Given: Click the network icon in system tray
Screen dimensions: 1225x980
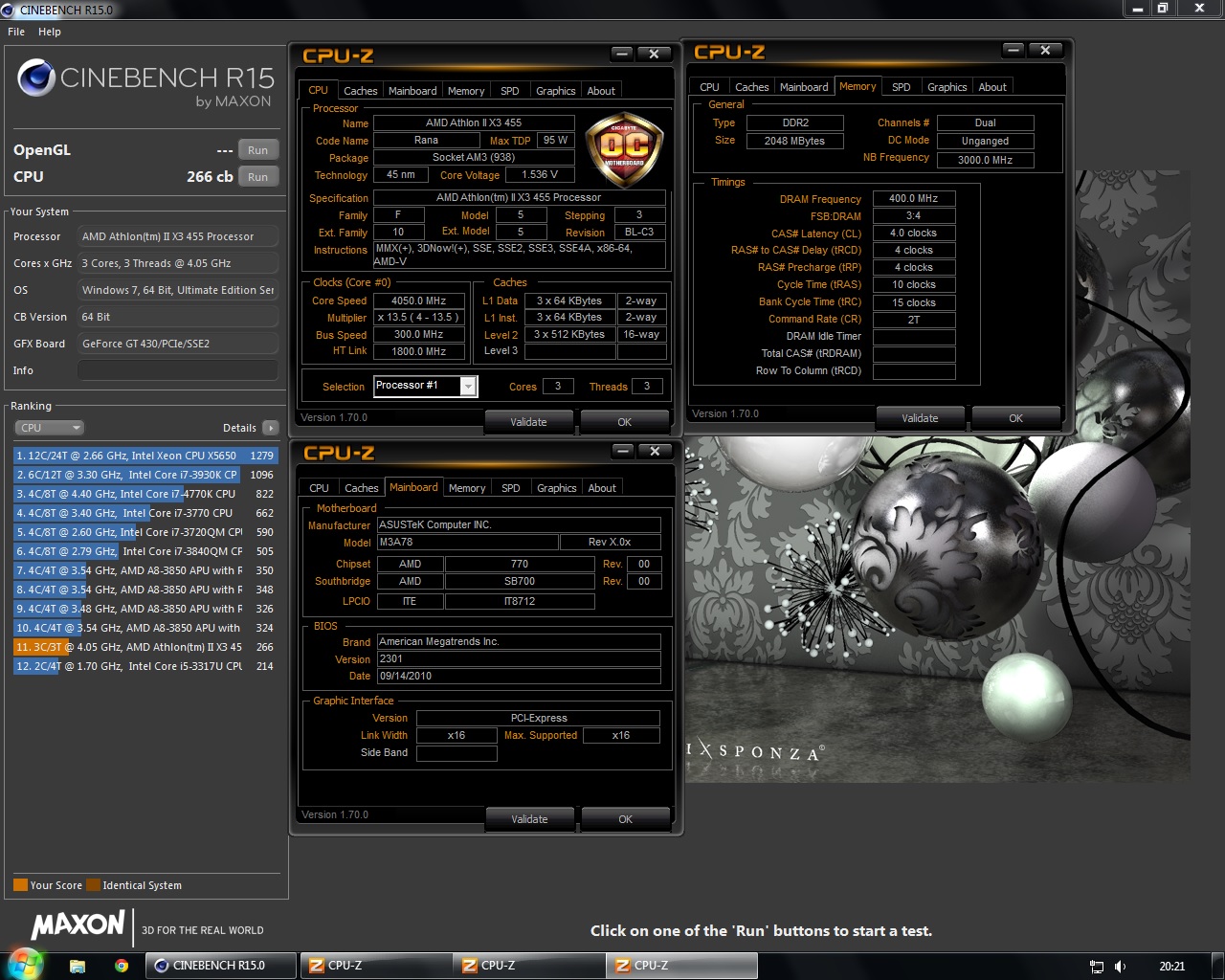Looking at the screenshot, I should pyautogui.click(x=1097, y=967).
